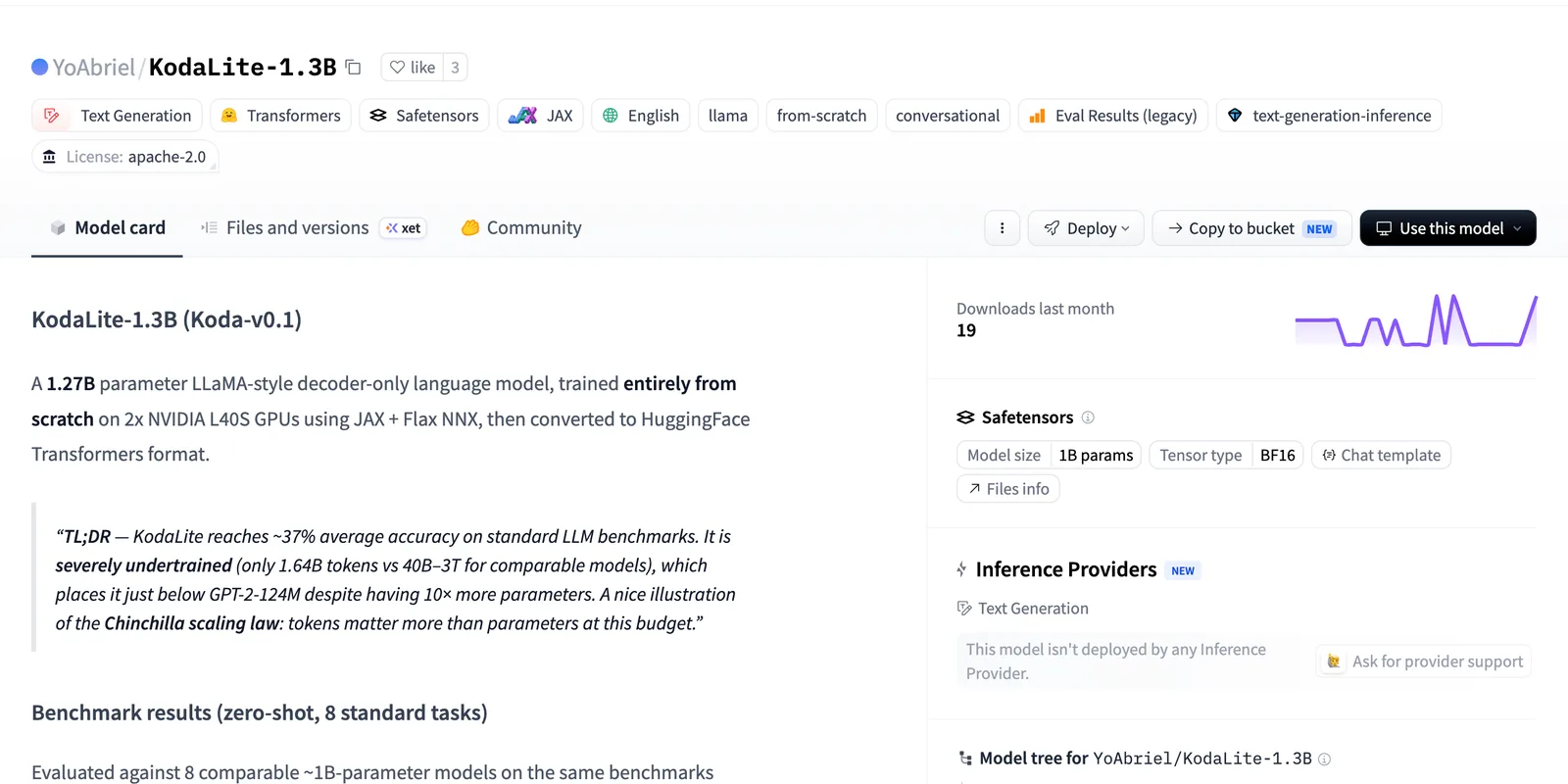1568x784 pixels.
Task: Click the Text Generation task tag
Action: 118,116
